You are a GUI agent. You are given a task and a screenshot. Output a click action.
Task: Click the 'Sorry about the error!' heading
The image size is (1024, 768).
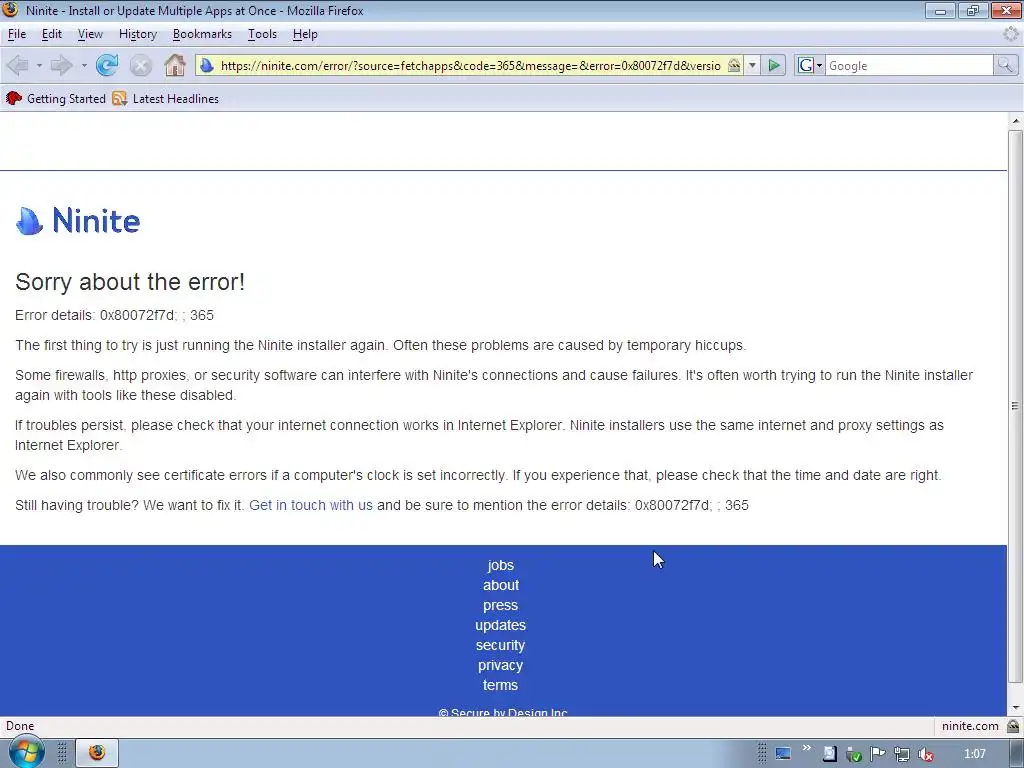coord(130,281)
